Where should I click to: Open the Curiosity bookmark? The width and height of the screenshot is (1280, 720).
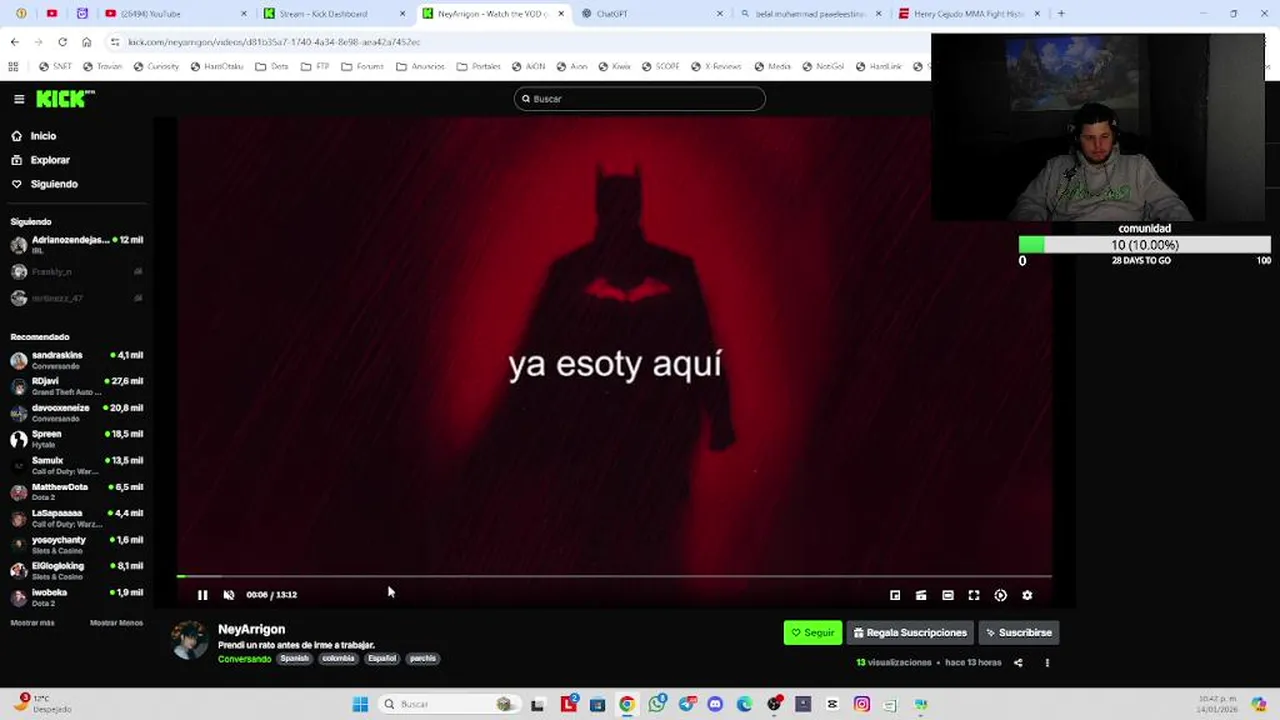tap(157, 67)
